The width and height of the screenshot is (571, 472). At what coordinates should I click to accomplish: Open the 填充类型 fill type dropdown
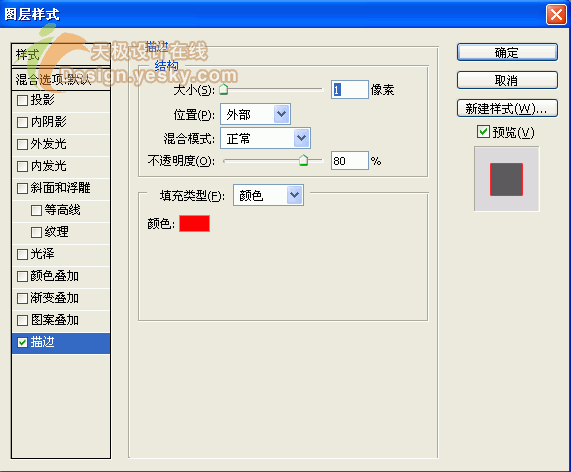pos(268,196)
